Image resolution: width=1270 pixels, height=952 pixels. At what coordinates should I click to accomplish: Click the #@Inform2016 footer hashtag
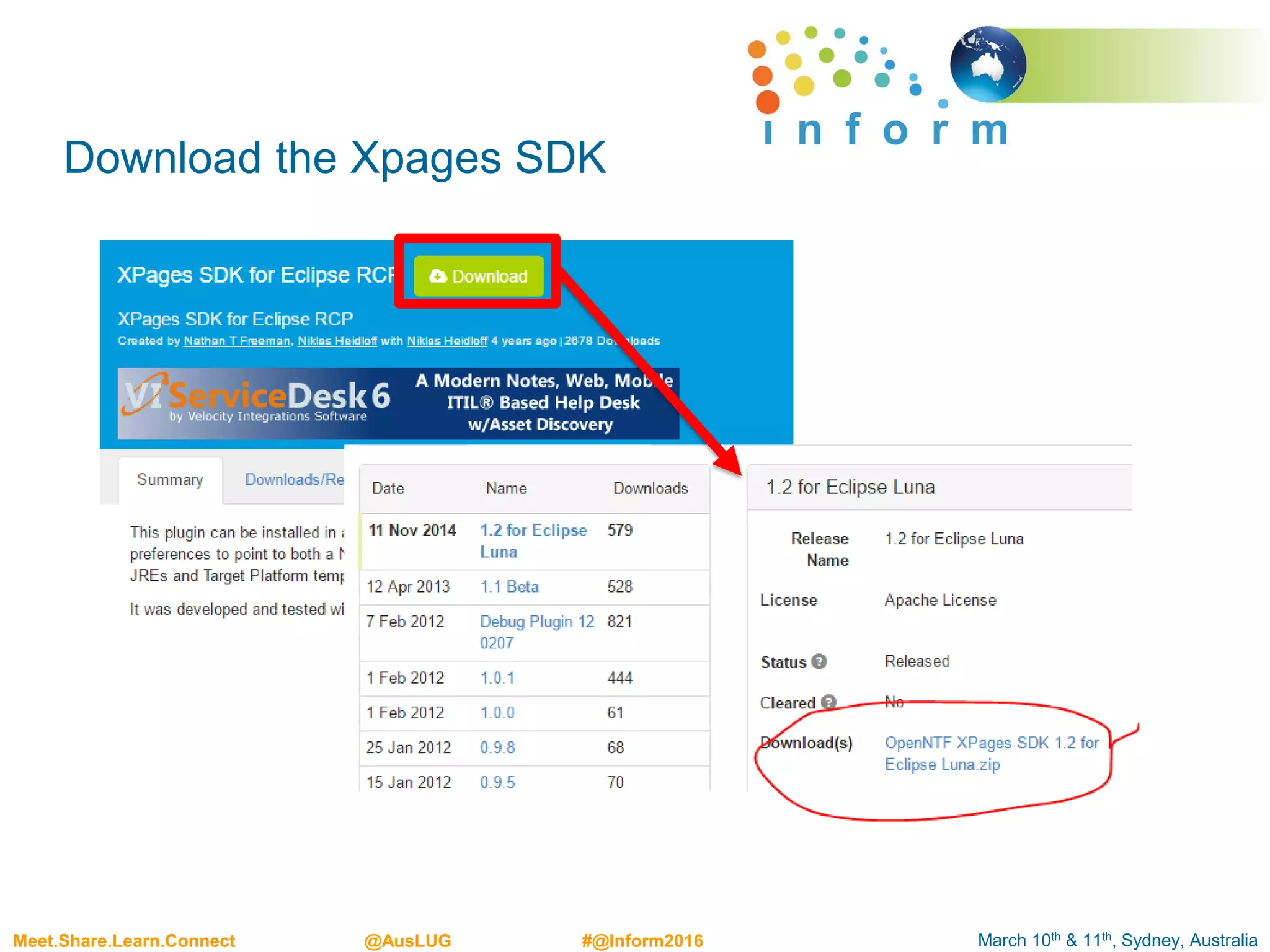click(x=642, y=940)
